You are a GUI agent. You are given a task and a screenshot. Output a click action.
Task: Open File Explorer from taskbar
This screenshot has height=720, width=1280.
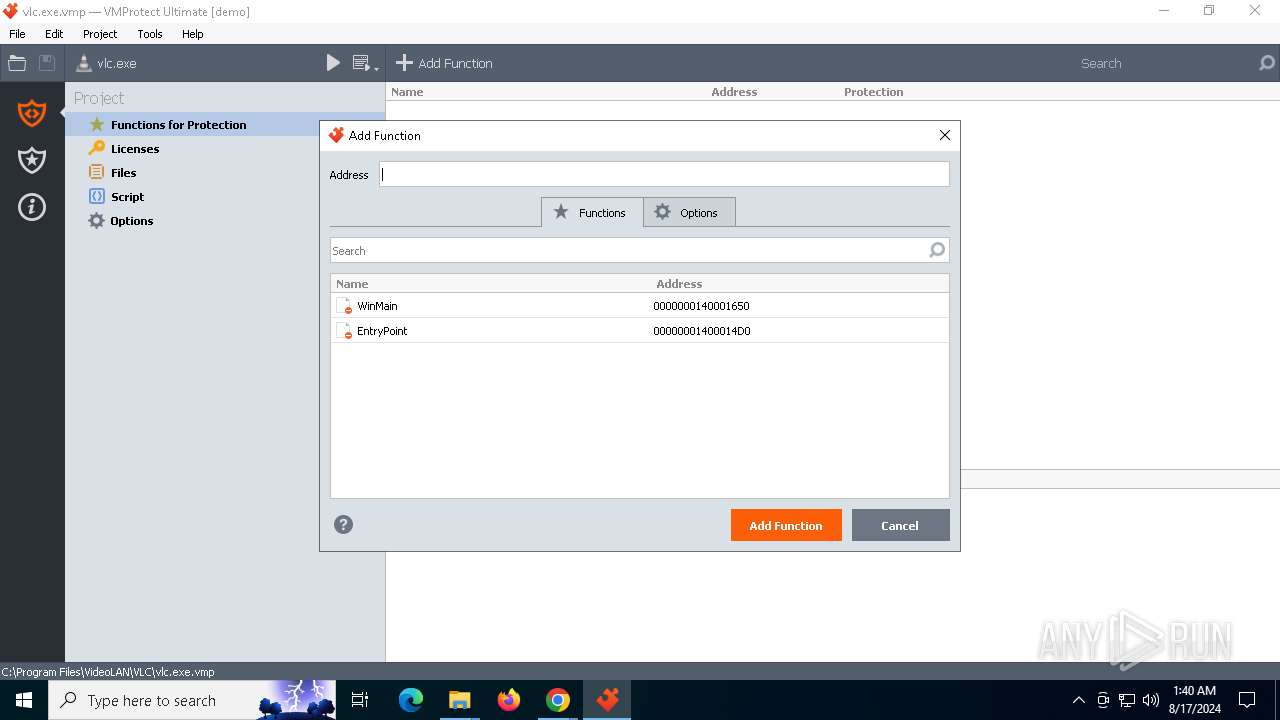coord(460,700)
